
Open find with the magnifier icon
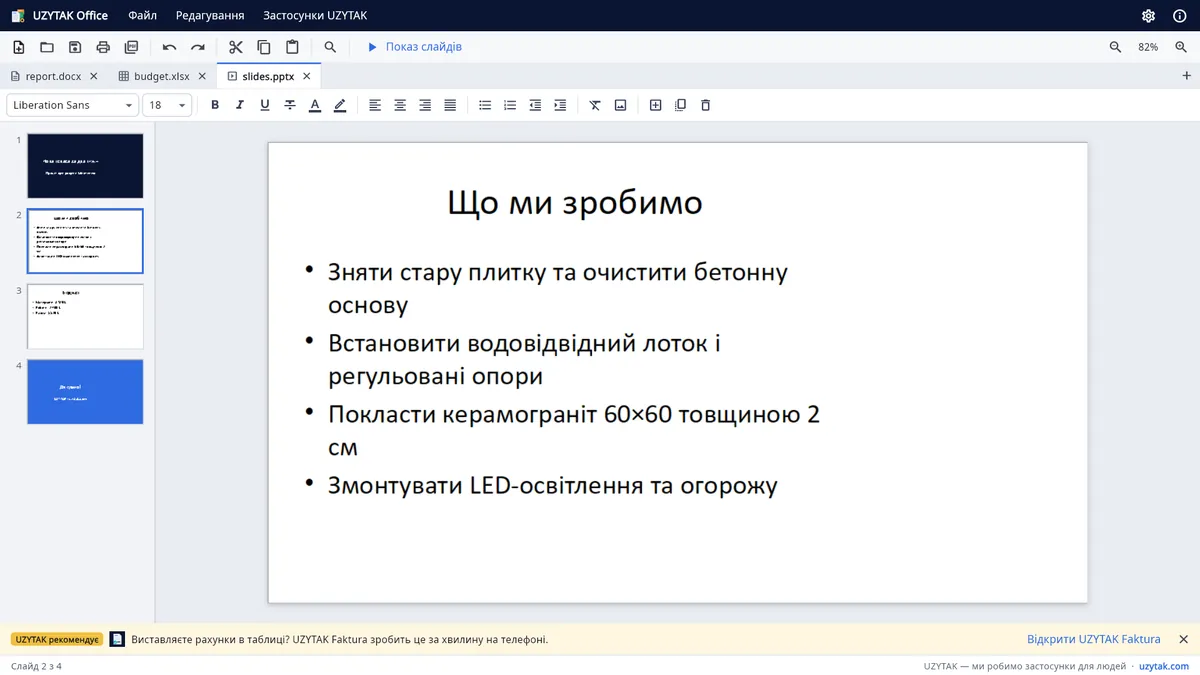pyautogui.click(x=331, y=47)
